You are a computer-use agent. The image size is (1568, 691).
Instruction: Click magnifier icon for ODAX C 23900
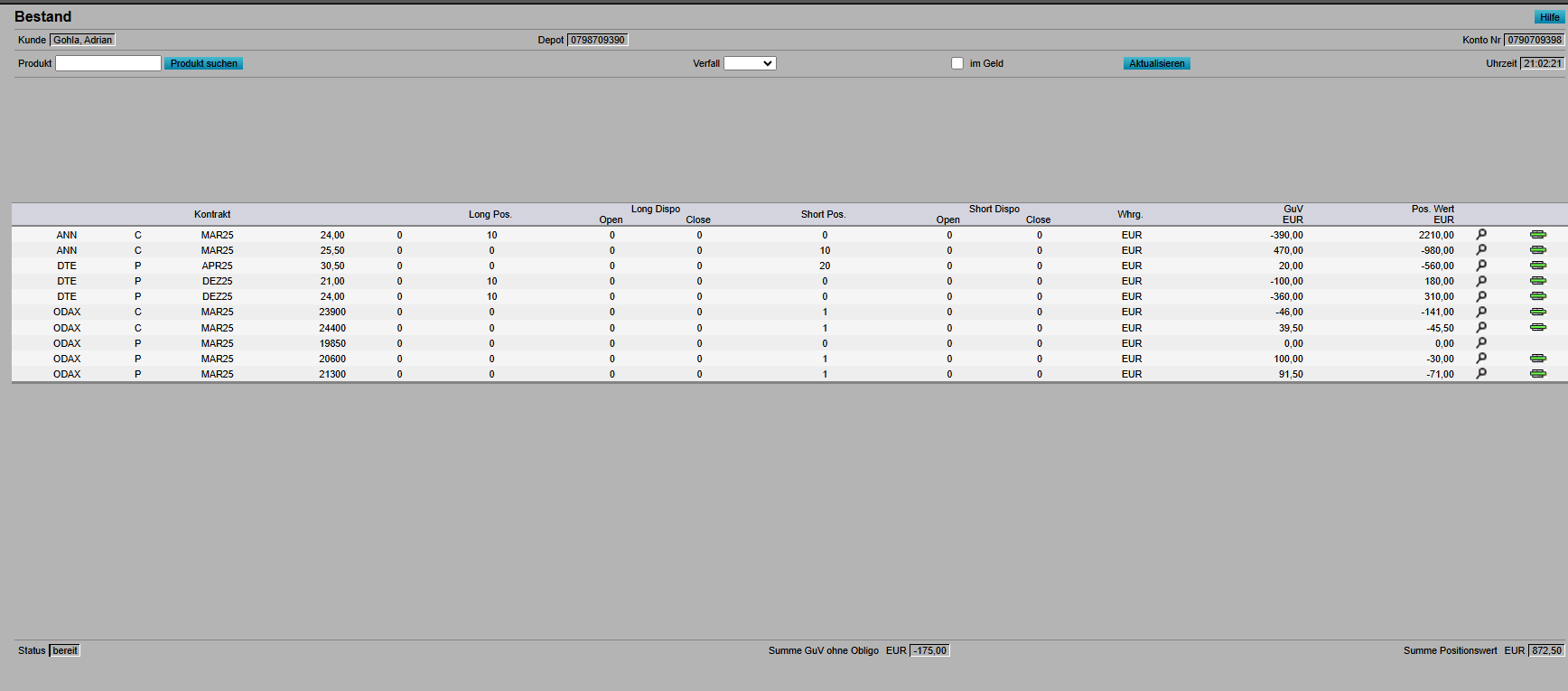pyautogui.click(x=1481, y=312)
